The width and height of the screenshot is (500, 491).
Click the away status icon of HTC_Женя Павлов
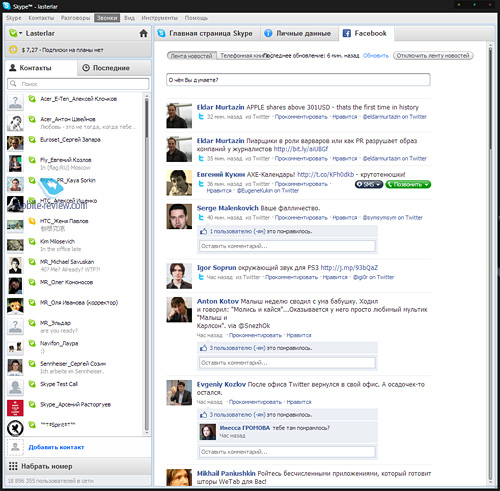click(32, 221)
